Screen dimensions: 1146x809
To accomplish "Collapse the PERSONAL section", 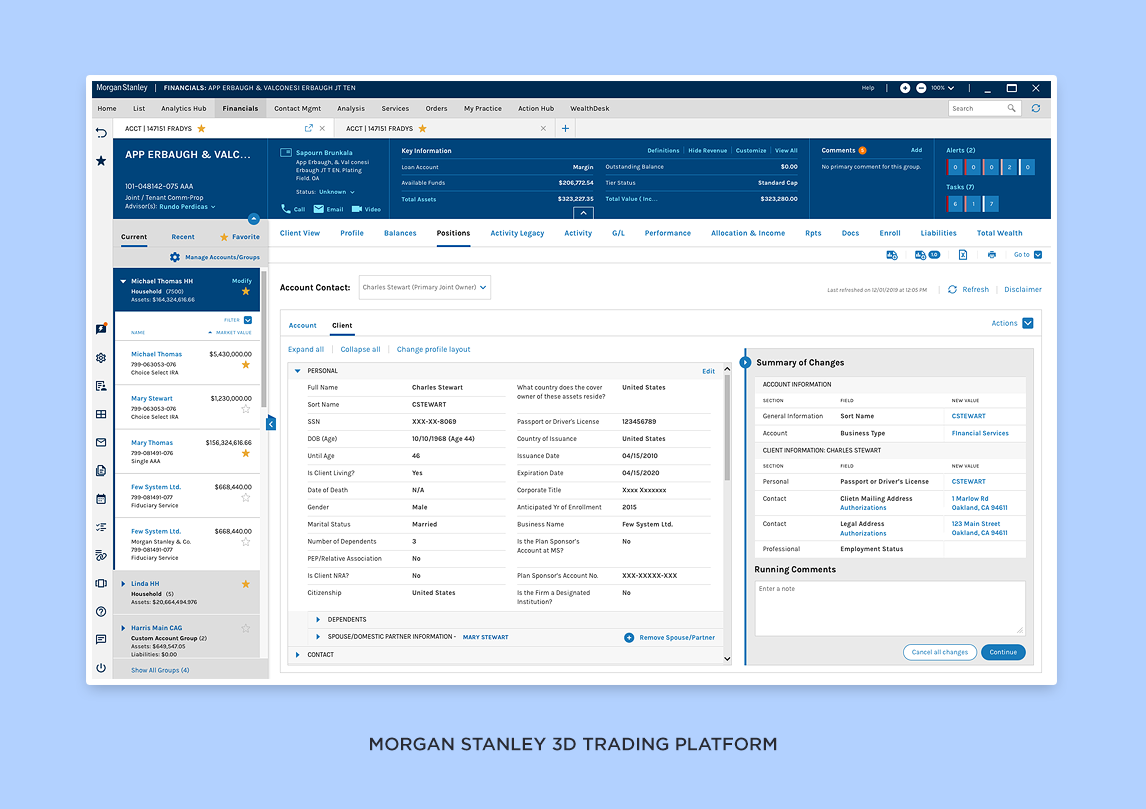I will point(297,371).
